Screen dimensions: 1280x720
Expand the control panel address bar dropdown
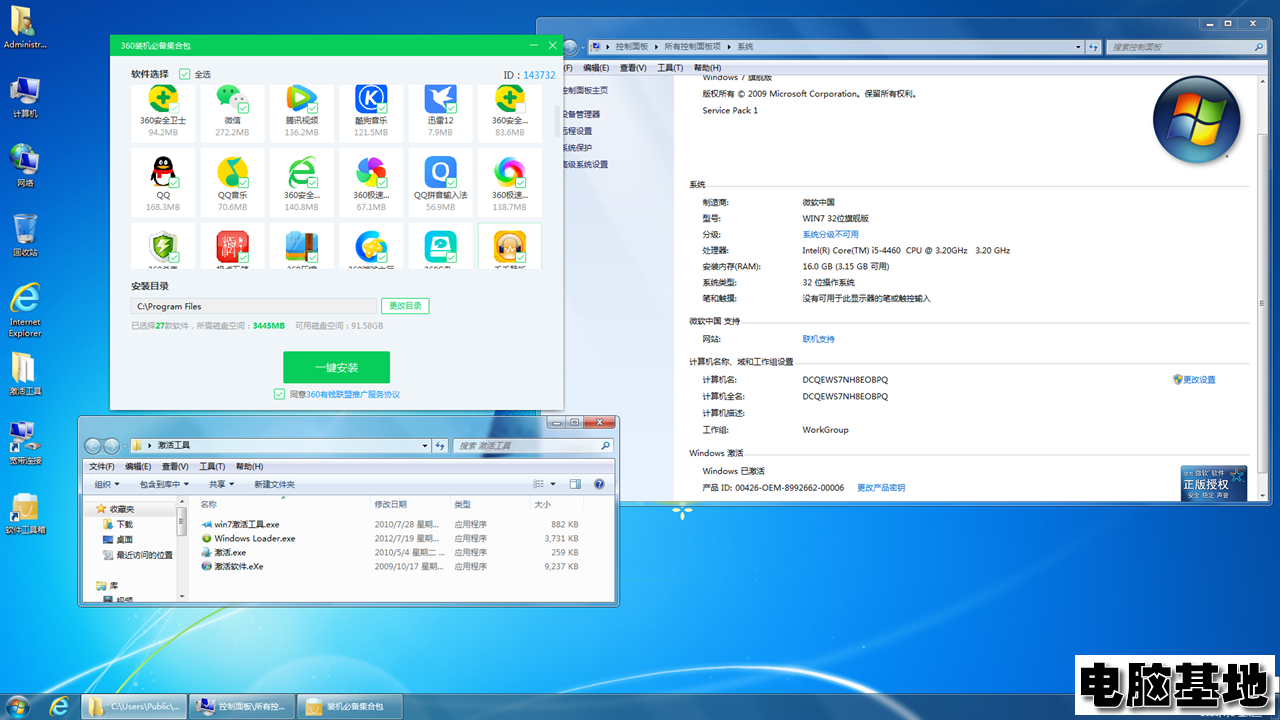(1078, 47)
